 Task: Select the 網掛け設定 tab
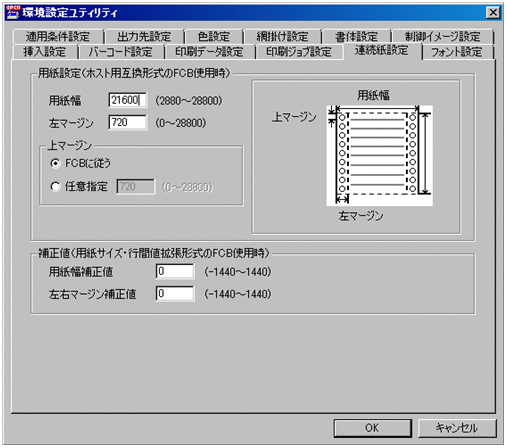click(282, 36)
